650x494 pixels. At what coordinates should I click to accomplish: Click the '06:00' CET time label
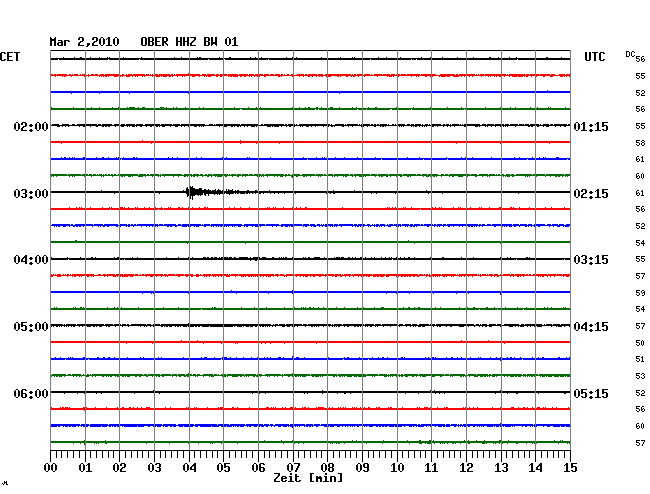point(31,393)
